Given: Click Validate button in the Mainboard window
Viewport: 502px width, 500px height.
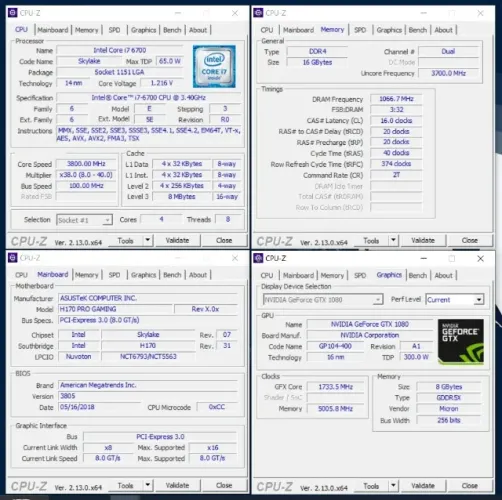Looking at the screenshot, I should (x=177, y=485).
